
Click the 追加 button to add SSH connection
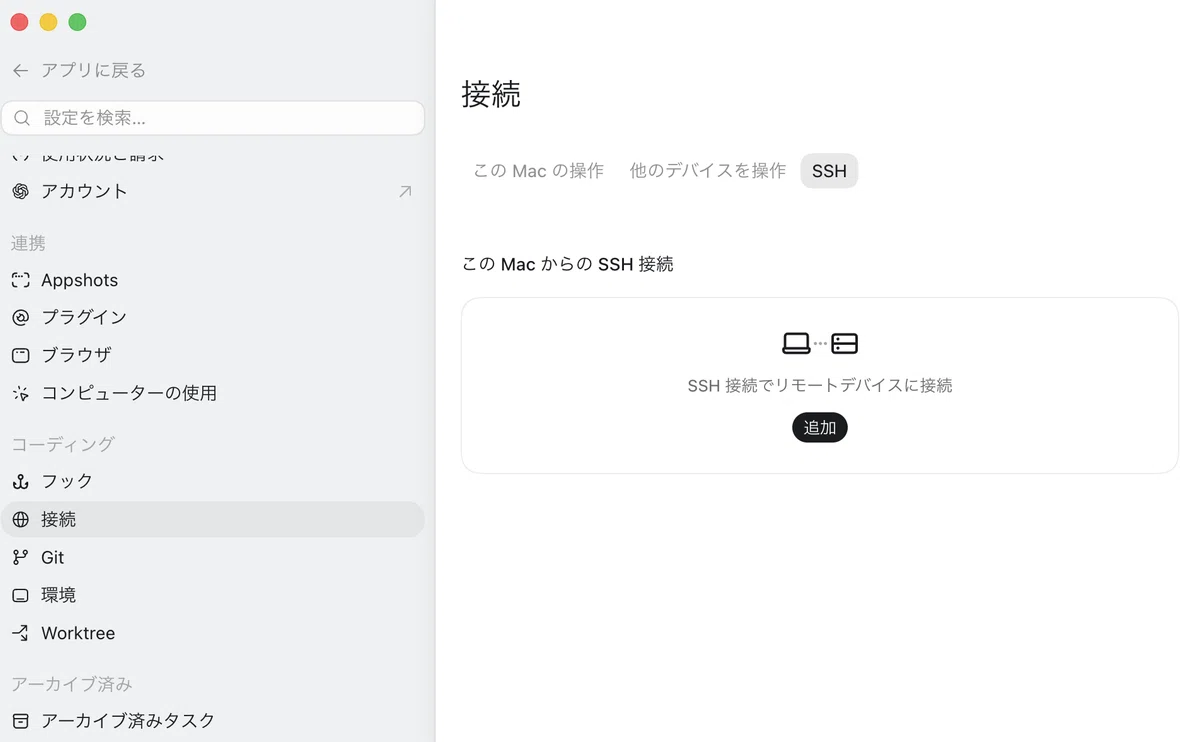[820, 428]
